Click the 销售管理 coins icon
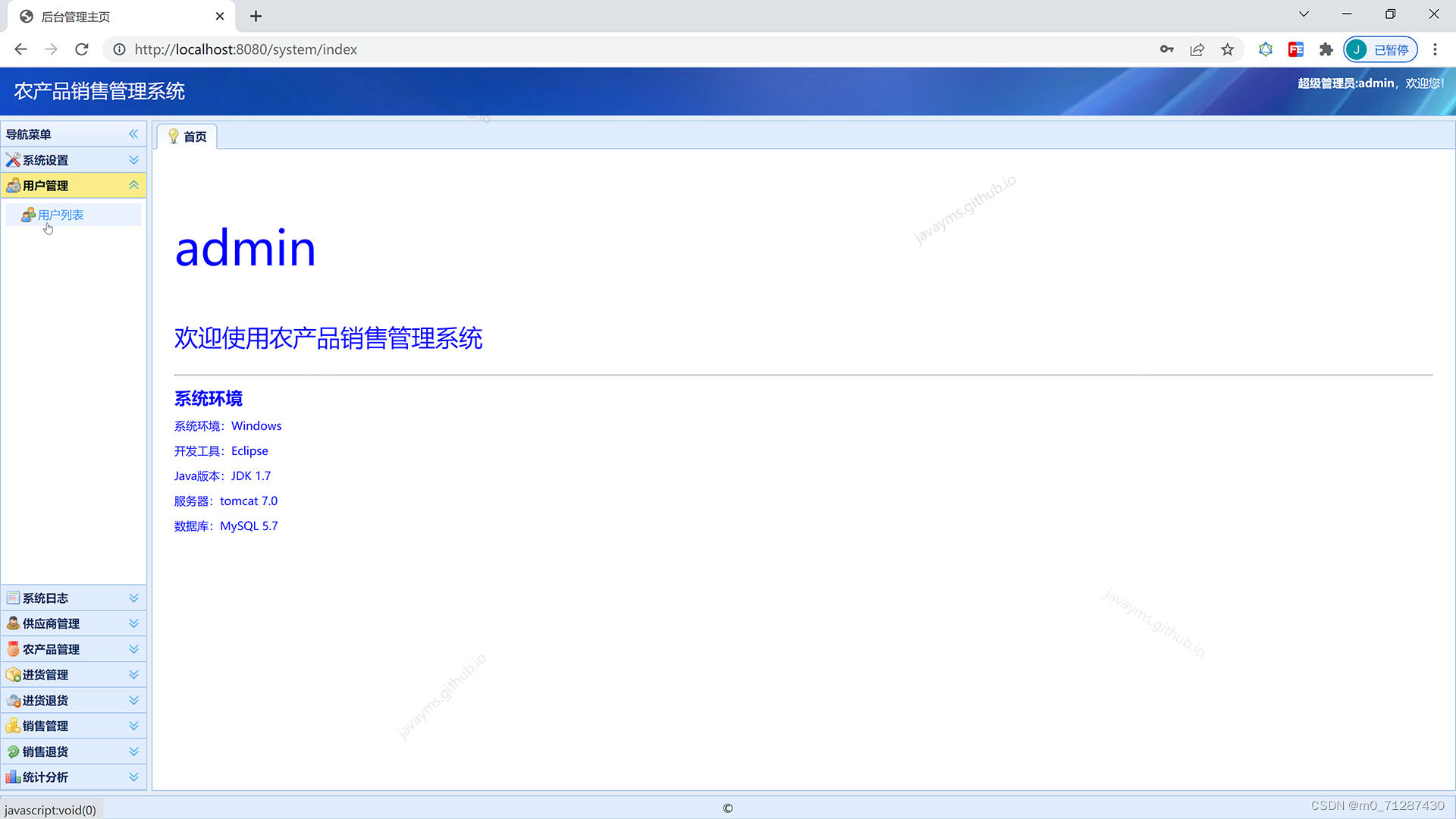1456x819 pixels. [x=13, y=726]
